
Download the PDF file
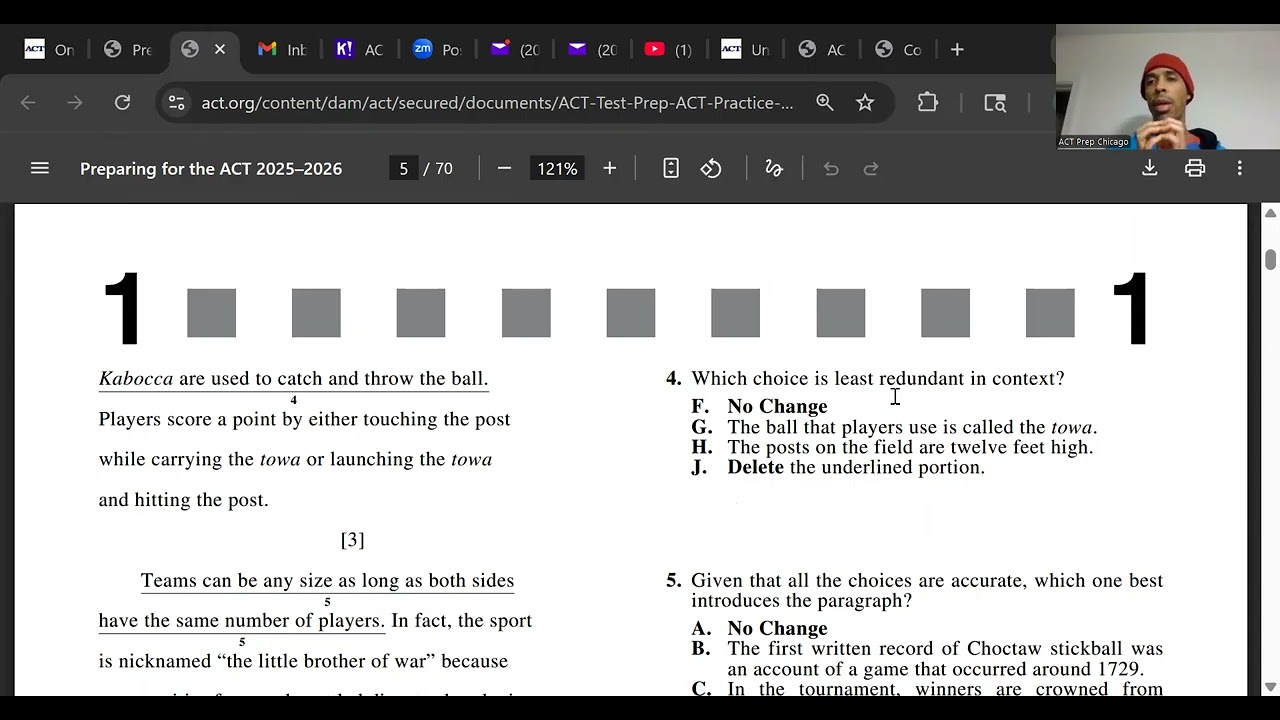[1150, 168]
